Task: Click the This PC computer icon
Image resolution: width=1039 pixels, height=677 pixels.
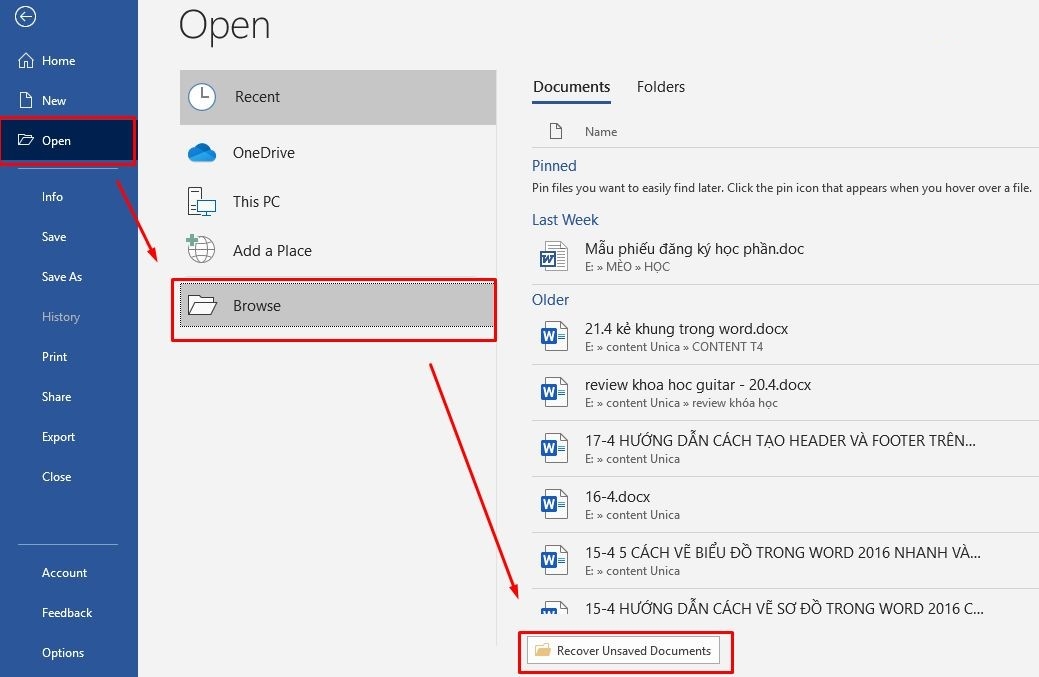Action: (x=201, y=201)
